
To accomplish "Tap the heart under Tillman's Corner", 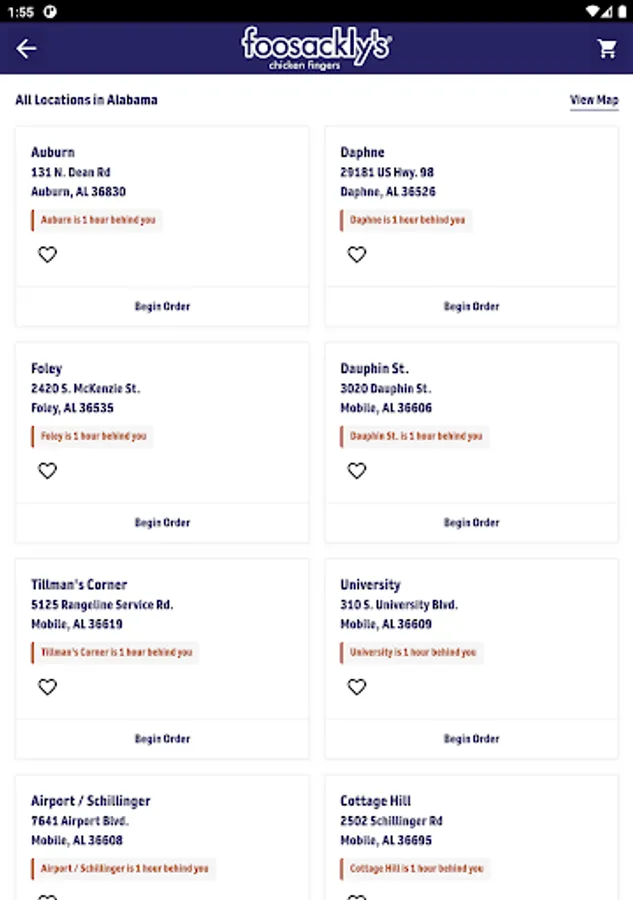I will pyautogui.click(x=47, y=687).
